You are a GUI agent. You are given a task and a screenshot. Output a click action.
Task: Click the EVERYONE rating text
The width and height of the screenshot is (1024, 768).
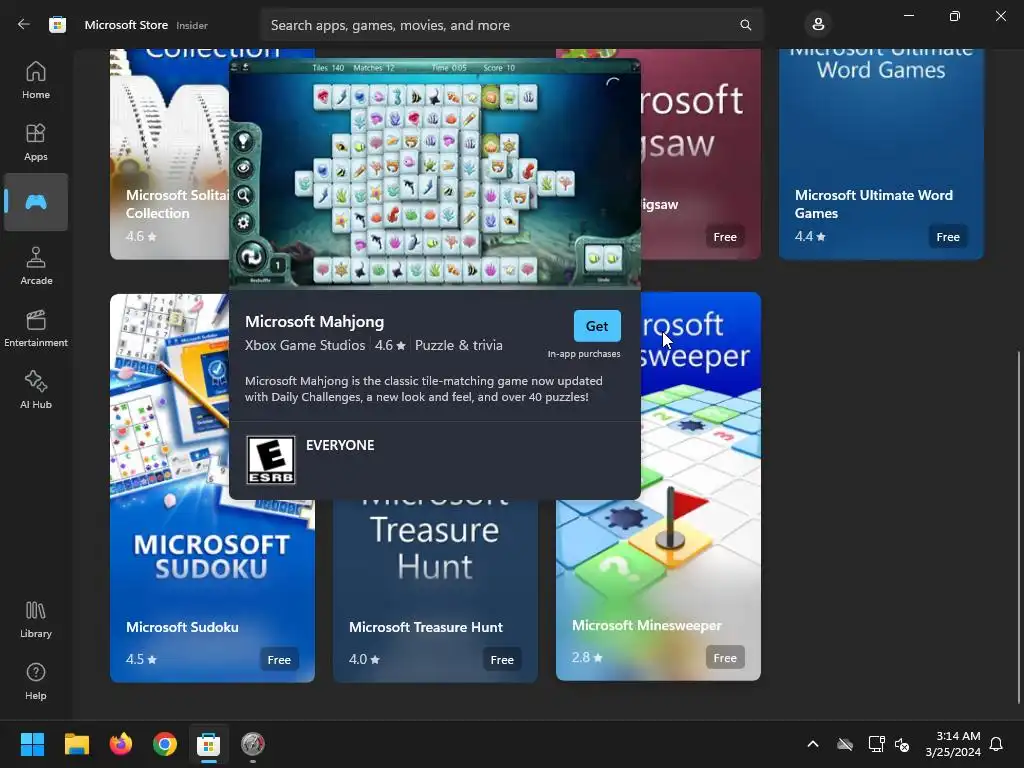pyautogui.click(x=340, y=445)
